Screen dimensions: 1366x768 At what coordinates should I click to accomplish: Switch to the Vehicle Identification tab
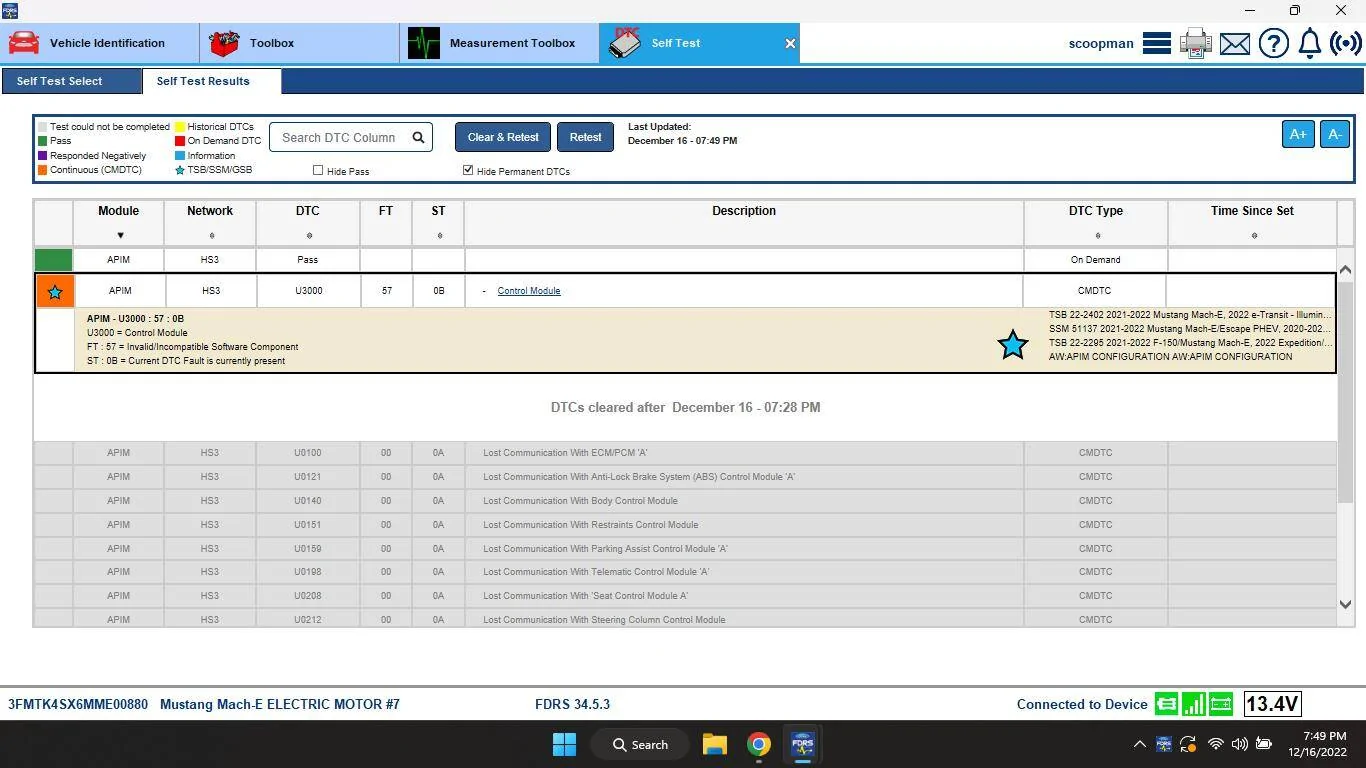click(100, 43)
